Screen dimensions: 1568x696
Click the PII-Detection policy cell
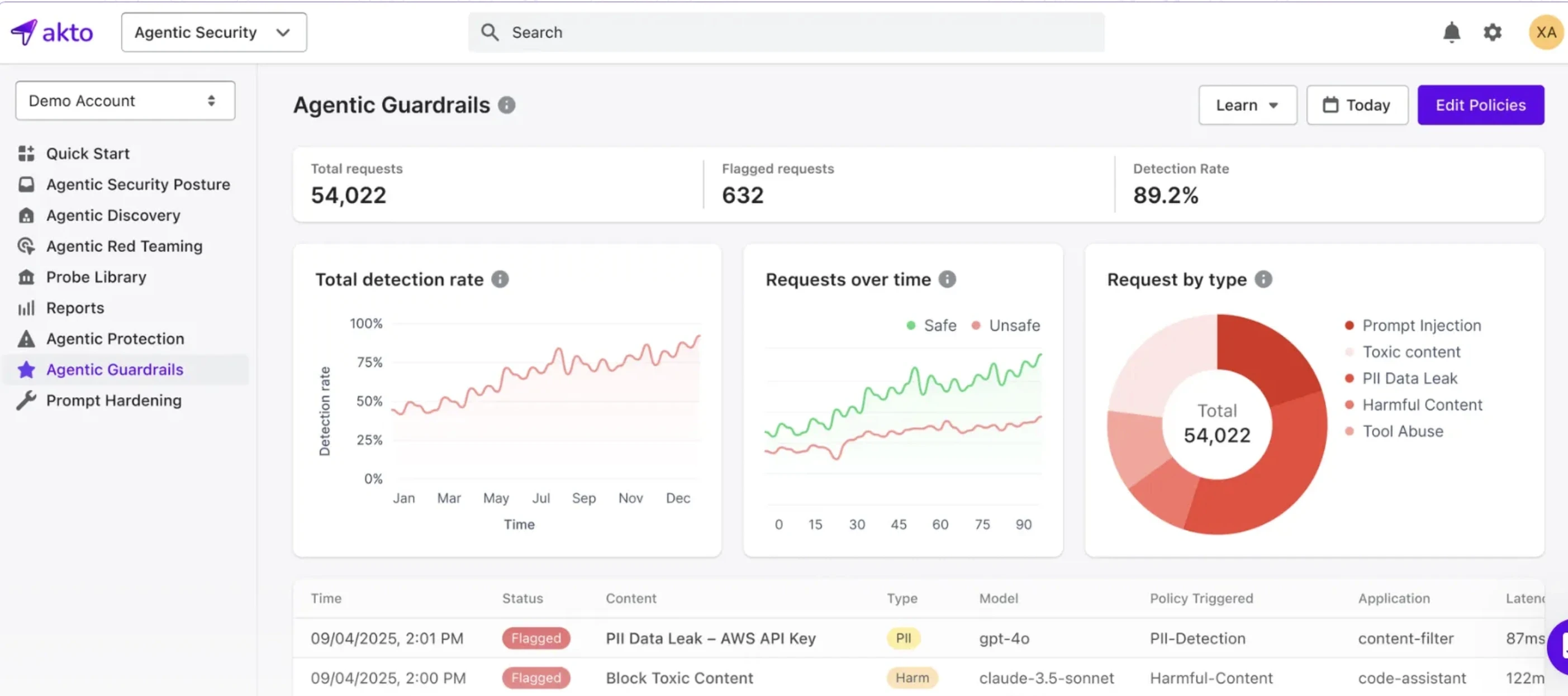tap(1198, 638)
